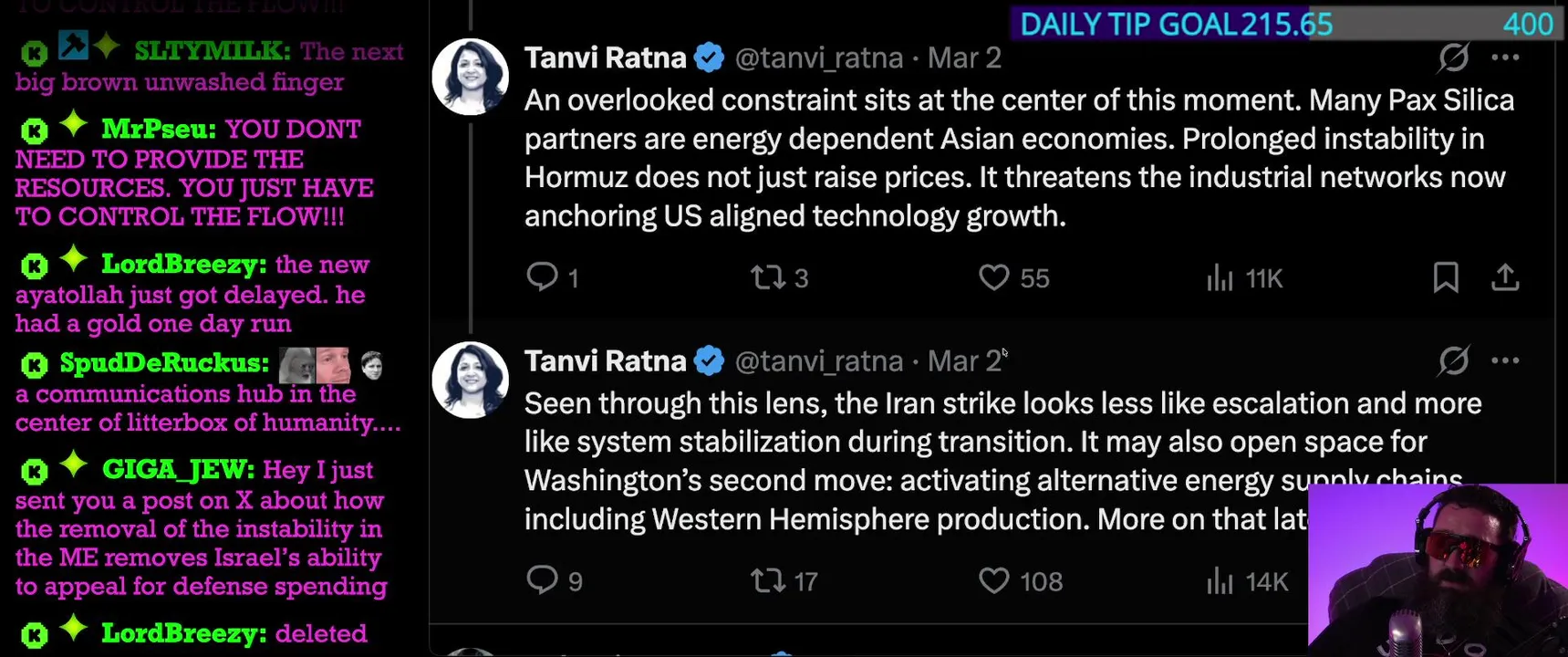
Task: Like the tweet with 108 likes
Action: [994, 580]
